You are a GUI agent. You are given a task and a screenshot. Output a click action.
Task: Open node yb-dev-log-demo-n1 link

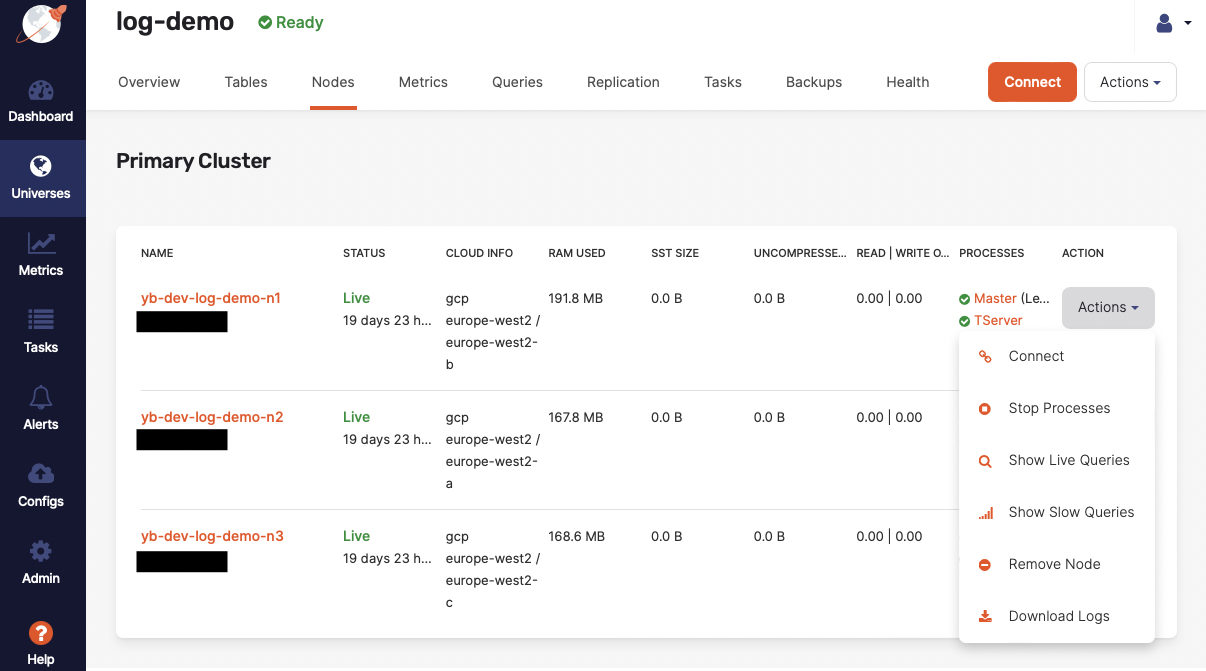(211, 298)
